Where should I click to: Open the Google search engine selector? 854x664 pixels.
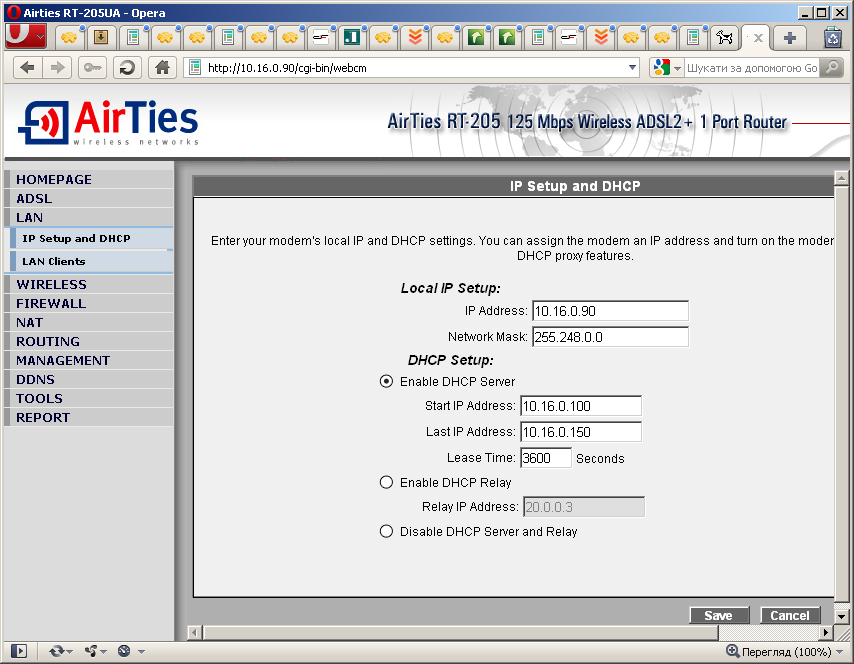[x=667, y=68]
